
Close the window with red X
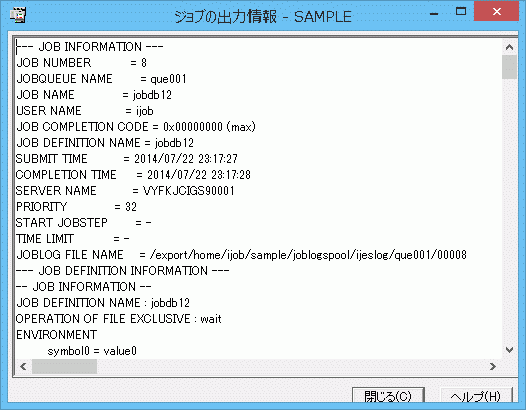click(496, 11)
